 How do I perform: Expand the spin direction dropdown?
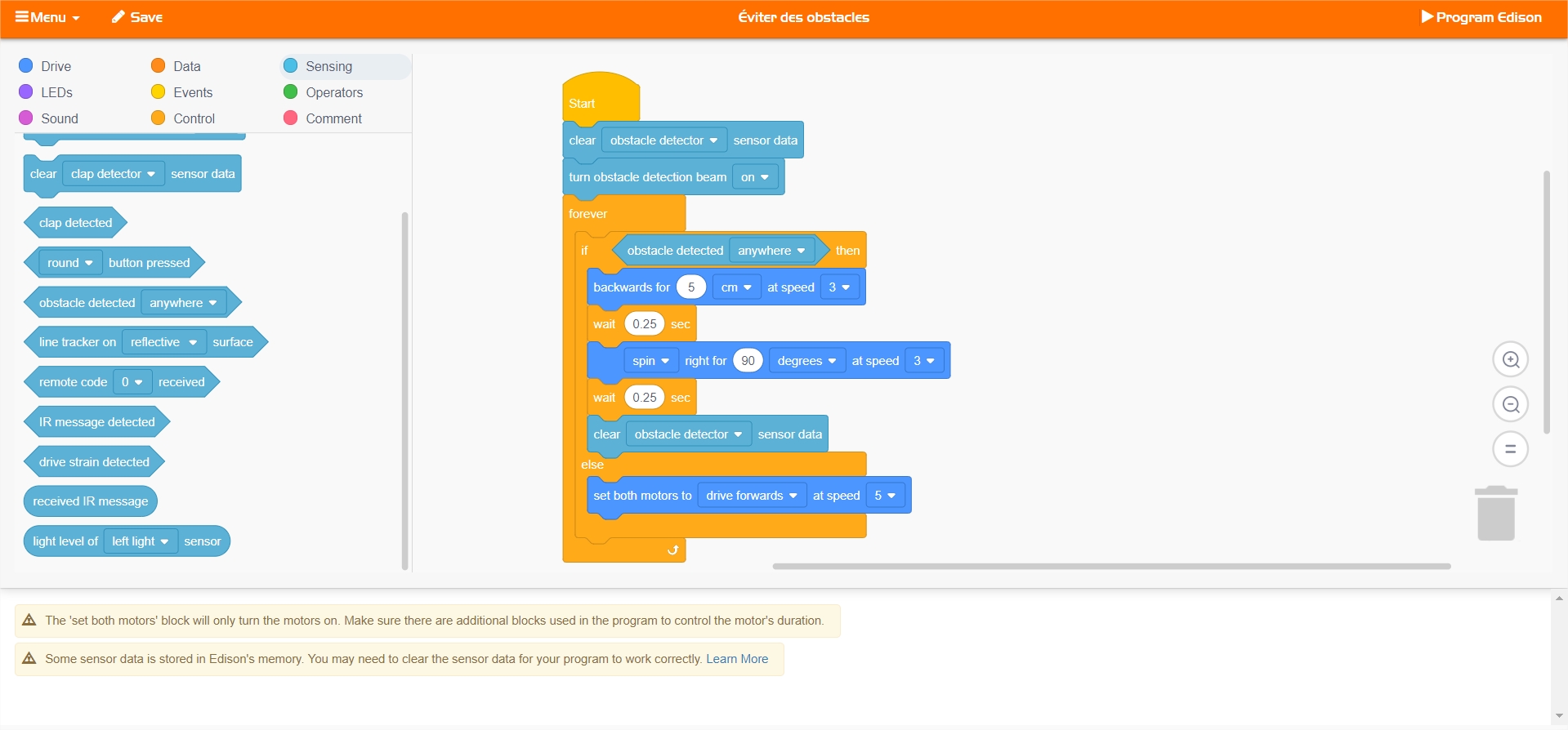point(650,361)
